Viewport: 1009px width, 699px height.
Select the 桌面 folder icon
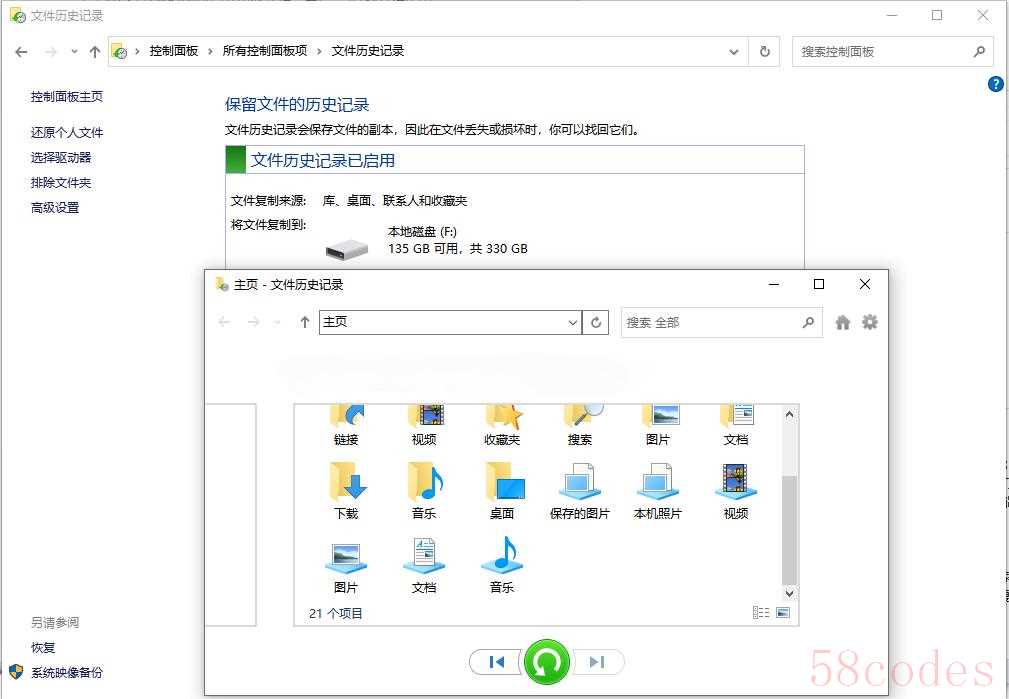[x=503, y=490]
